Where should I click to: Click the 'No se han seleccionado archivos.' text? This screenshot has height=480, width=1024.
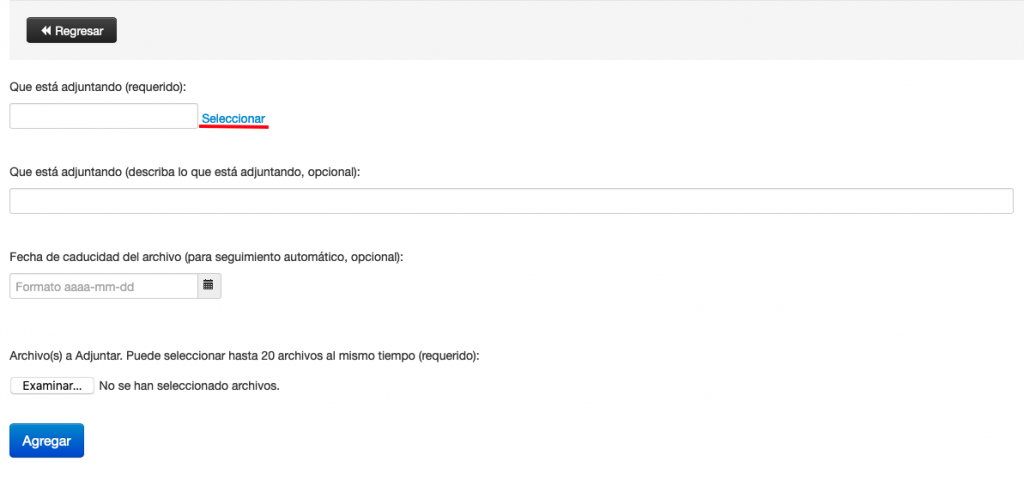[x=189, y=386]
